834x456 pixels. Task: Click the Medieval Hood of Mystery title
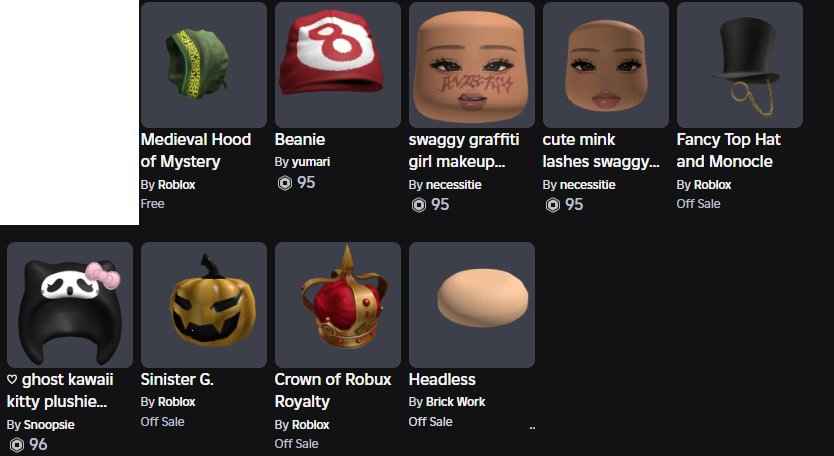point(196,150)
